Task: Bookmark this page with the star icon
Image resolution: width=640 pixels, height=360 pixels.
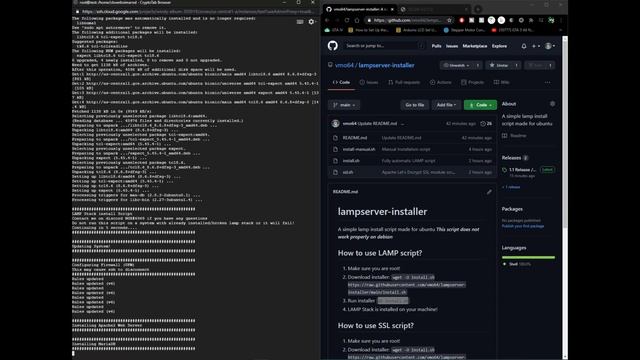Action: click(x=449, y=20)
